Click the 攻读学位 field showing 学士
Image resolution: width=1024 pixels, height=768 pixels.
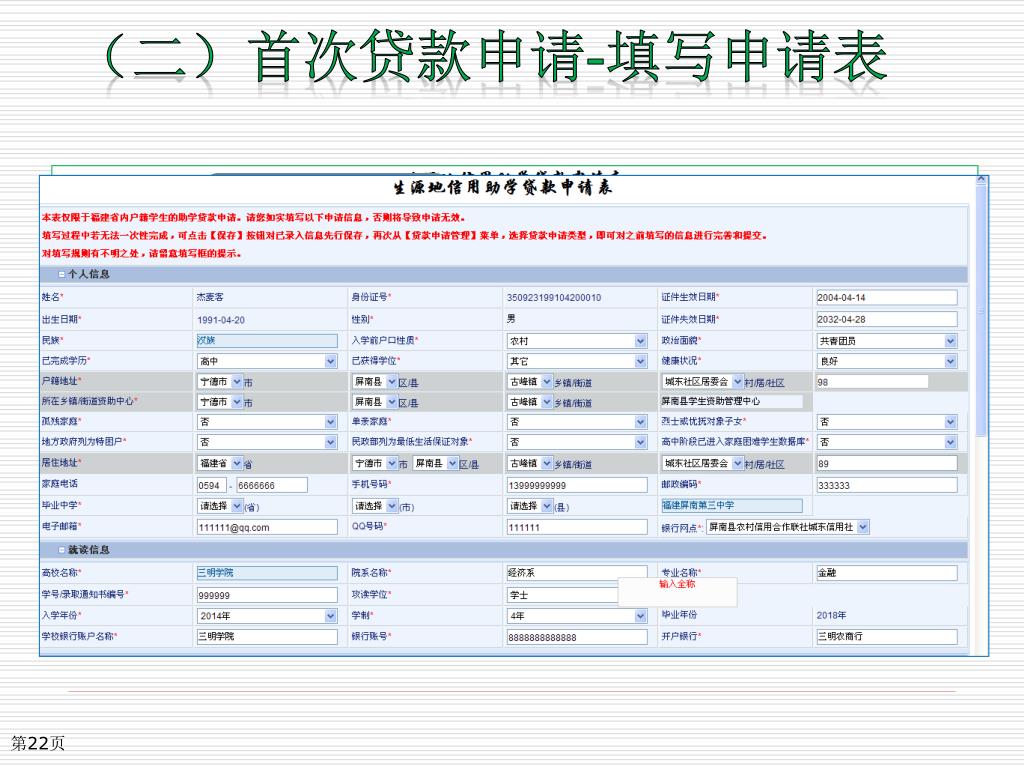[x=563, y=595]
